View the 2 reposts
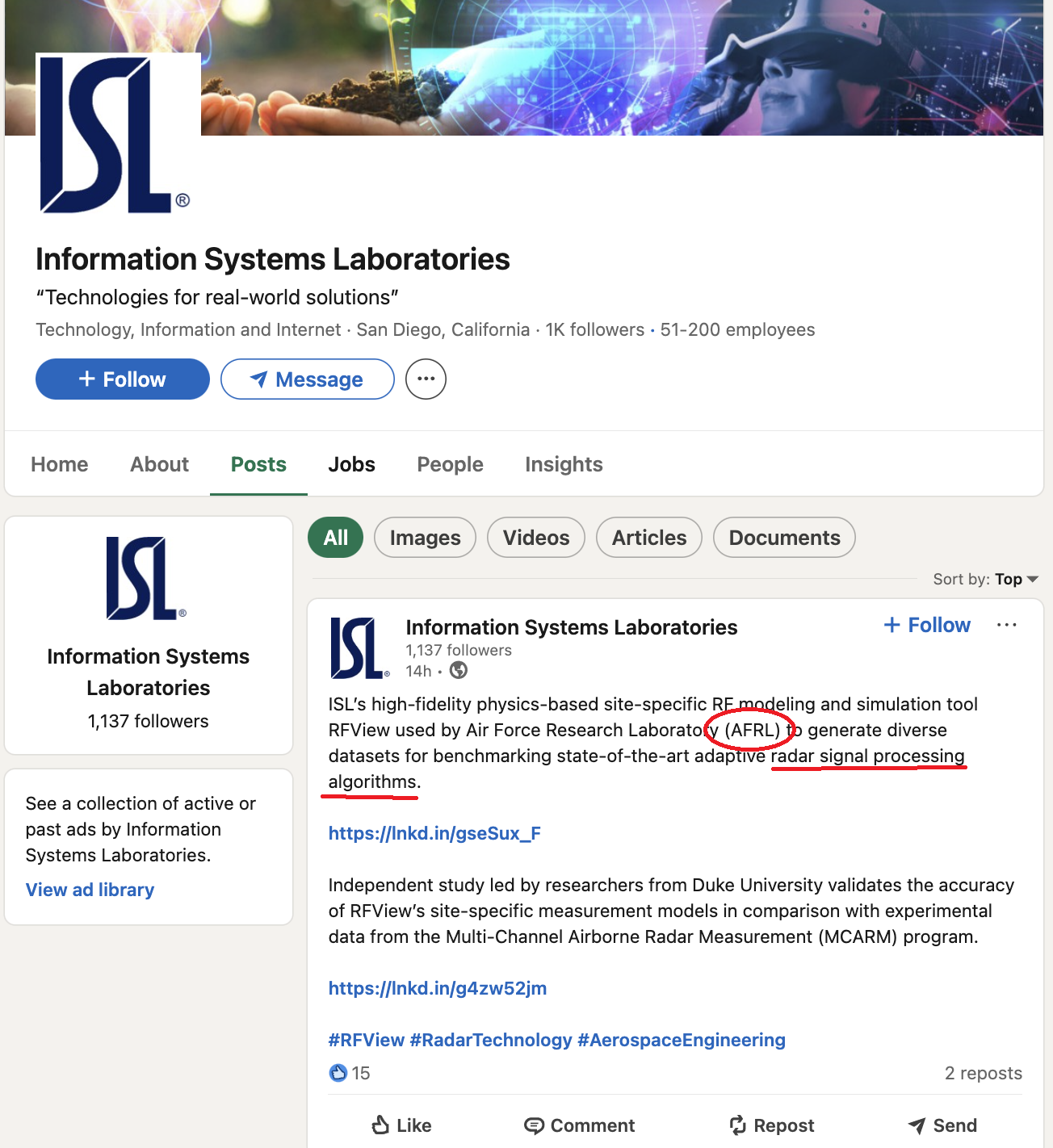Screen dimensions: 1053x1148 pyautogui.click(x=984, y=1073)
